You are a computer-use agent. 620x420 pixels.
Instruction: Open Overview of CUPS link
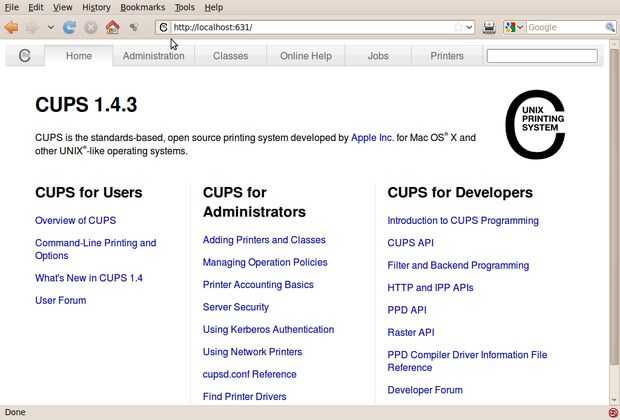76,220
